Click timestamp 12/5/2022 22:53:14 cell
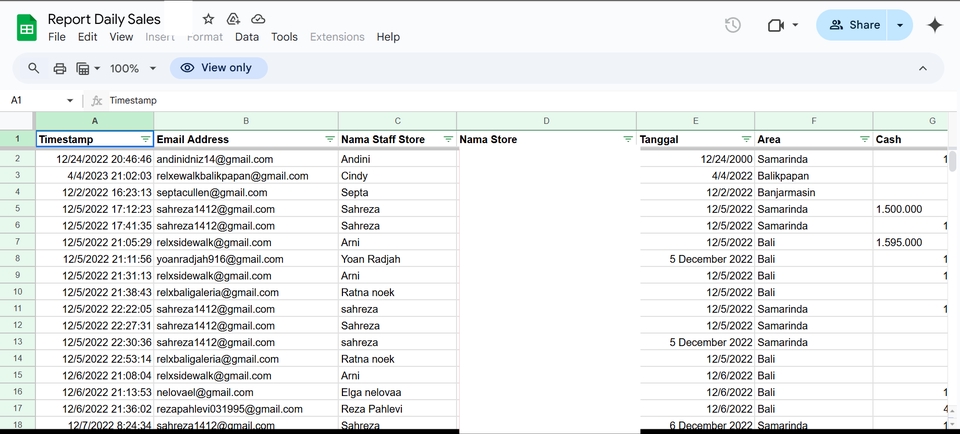The image size is (960, 434). pyautogui.click(x=94, y=359)
